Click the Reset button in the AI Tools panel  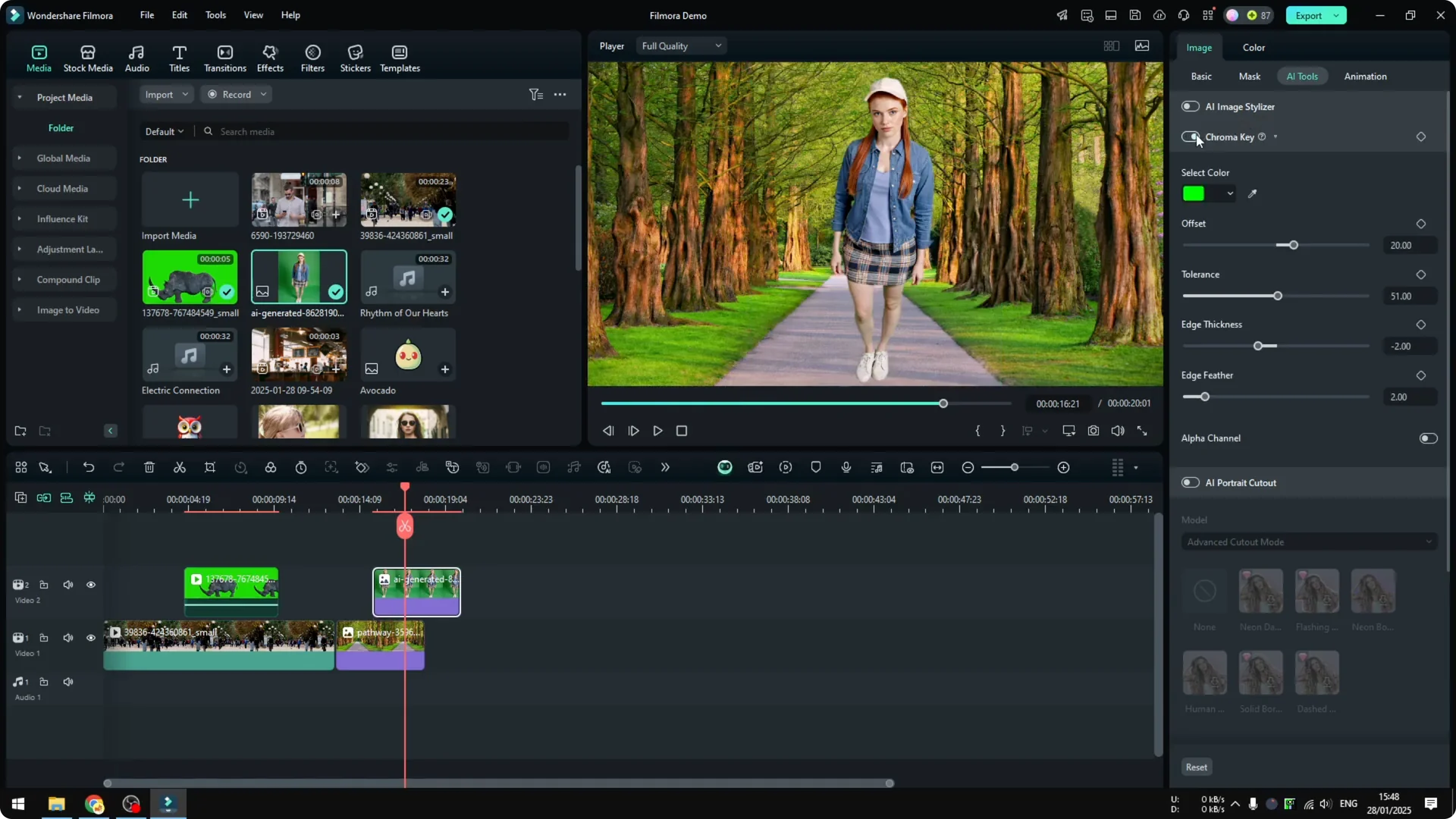pos(1196,767)
